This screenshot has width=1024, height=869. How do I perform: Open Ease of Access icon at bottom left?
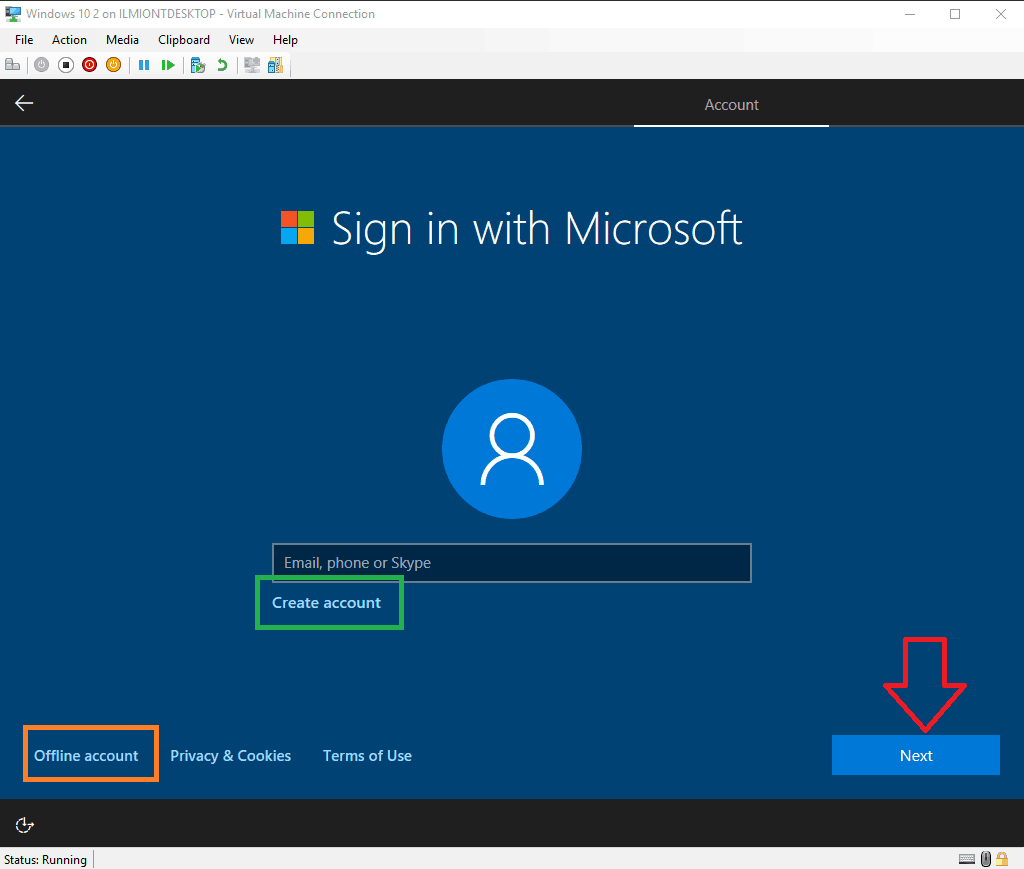tap(24, 825)
